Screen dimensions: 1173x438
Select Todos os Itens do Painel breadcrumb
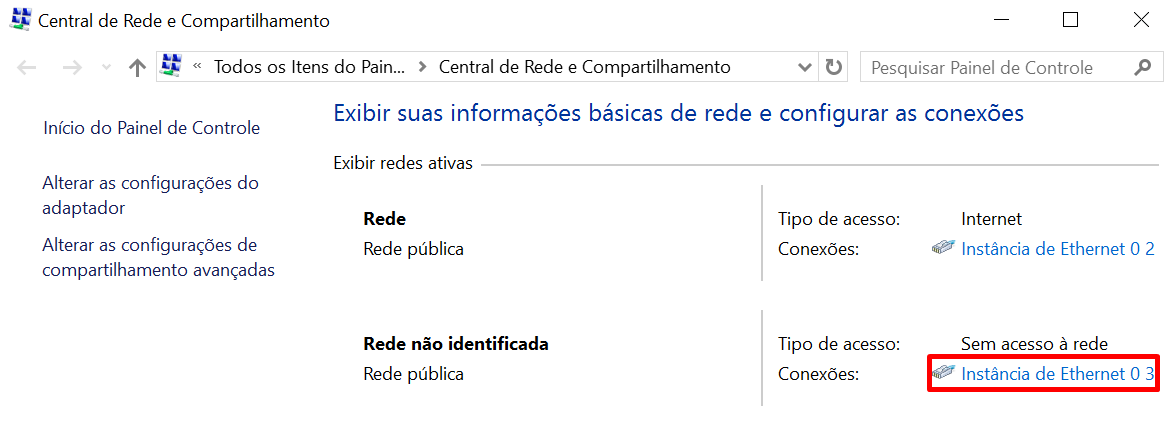310,68
